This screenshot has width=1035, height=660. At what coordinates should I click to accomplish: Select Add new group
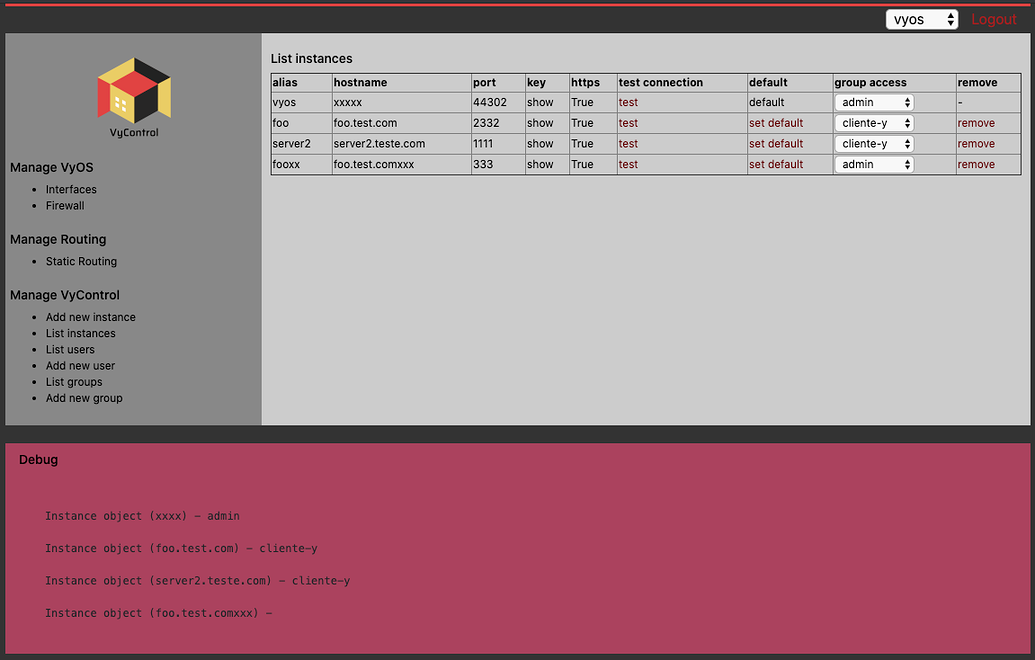click(x=84, y=397)
